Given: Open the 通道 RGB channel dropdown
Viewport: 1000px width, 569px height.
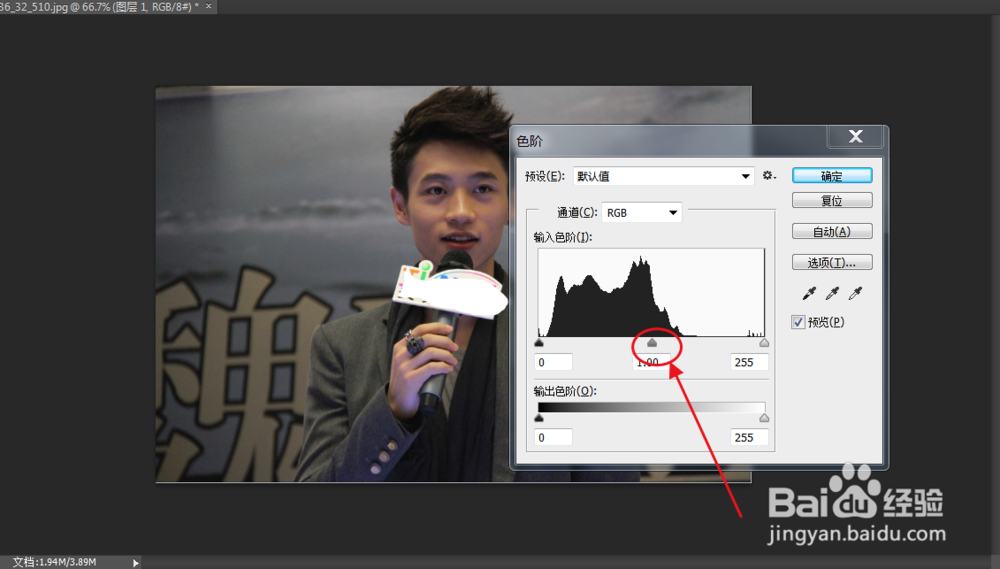Looking at the screenshot, I should point(642,212).
